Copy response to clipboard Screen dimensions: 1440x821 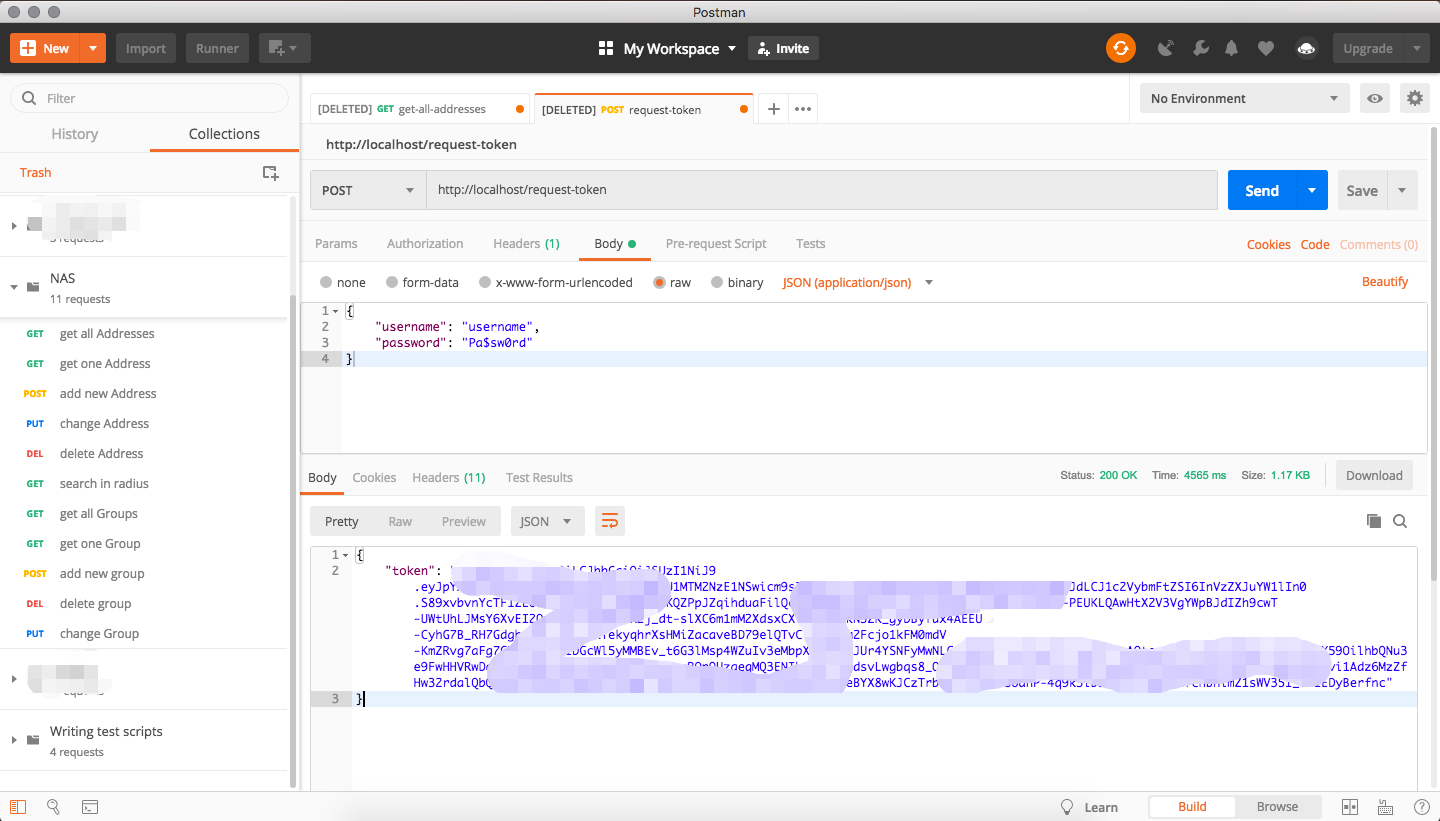tap(1374, 521)
